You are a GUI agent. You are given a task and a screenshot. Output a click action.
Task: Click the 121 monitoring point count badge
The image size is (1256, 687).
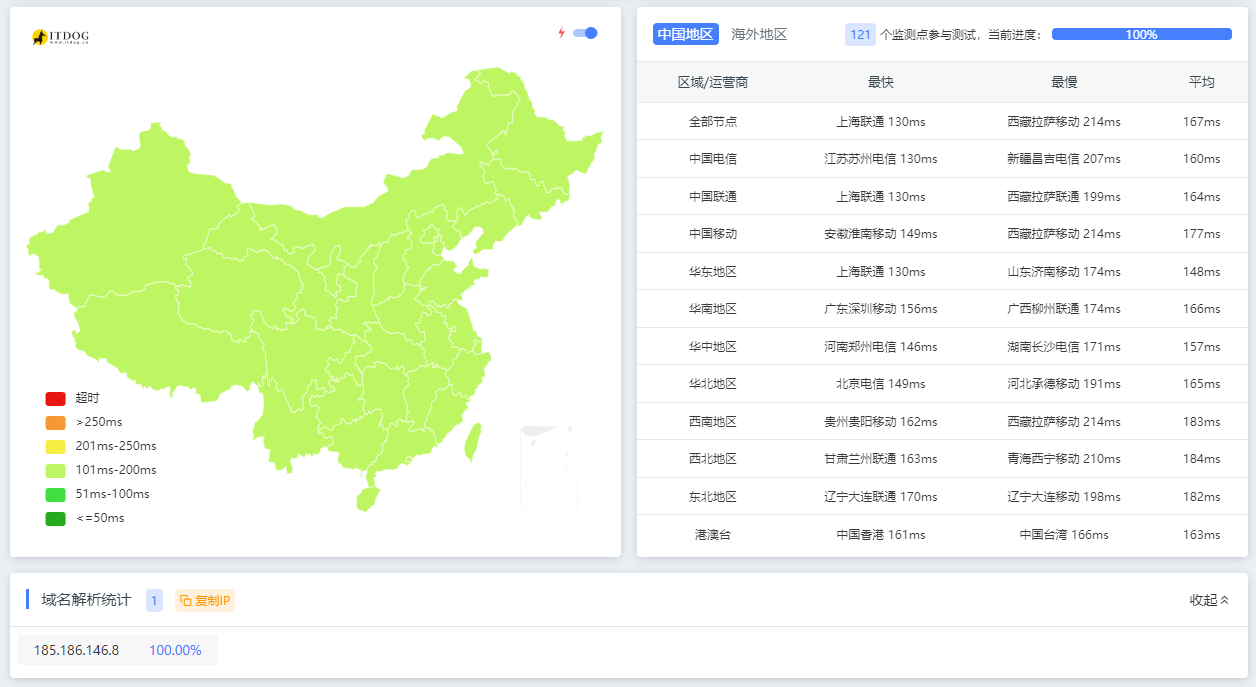860,34
